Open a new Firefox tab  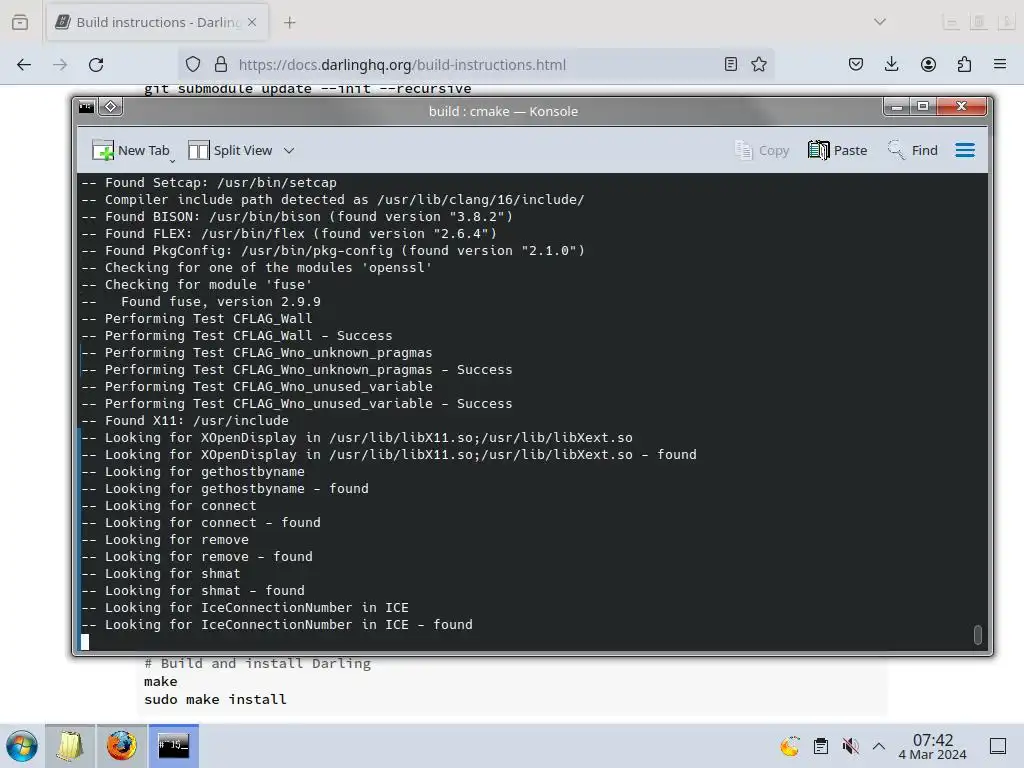pyautogui.click(x=289, y=23)
